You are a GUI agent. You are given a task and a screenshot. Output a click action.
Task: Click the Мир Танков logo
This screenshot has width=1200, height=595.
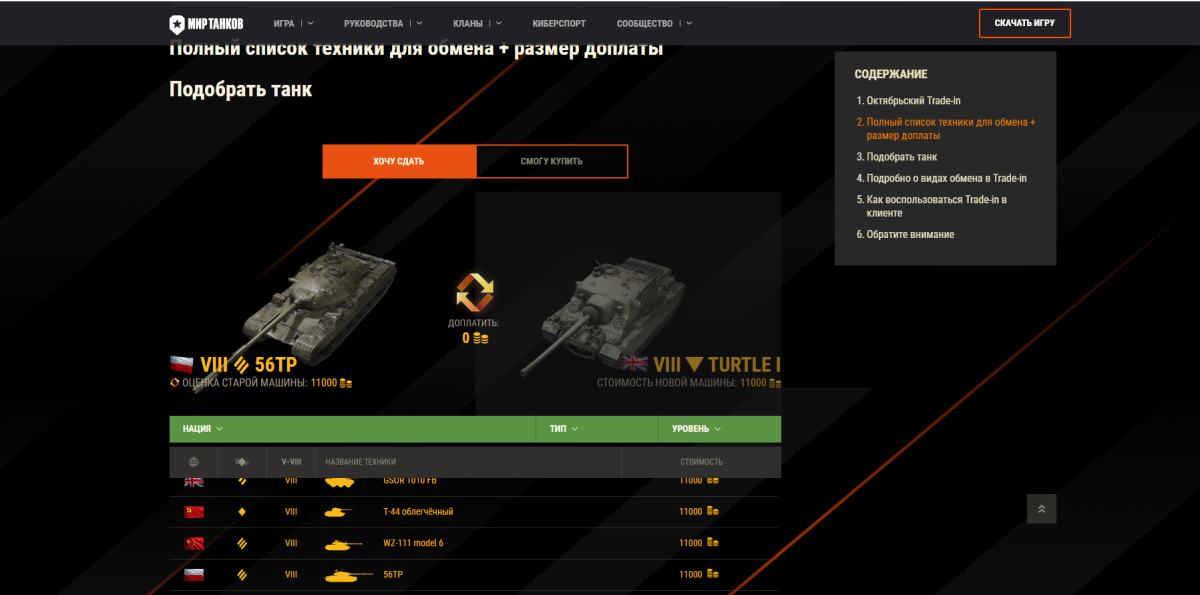(x=205, y=23)
